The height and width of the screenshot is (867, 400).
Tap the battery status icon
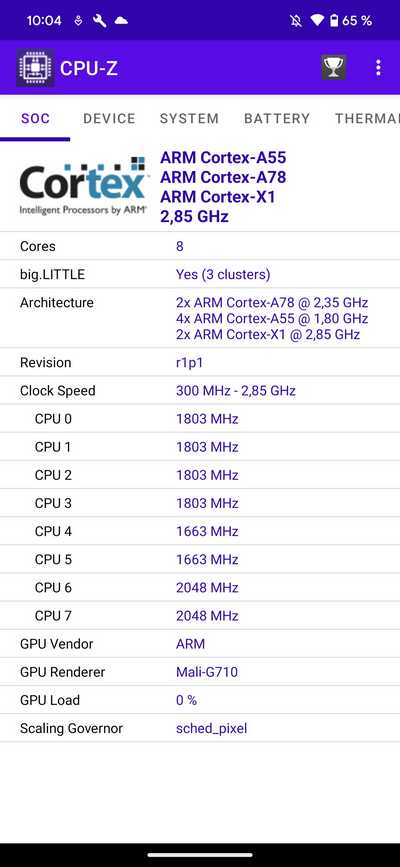click(334, 21)
